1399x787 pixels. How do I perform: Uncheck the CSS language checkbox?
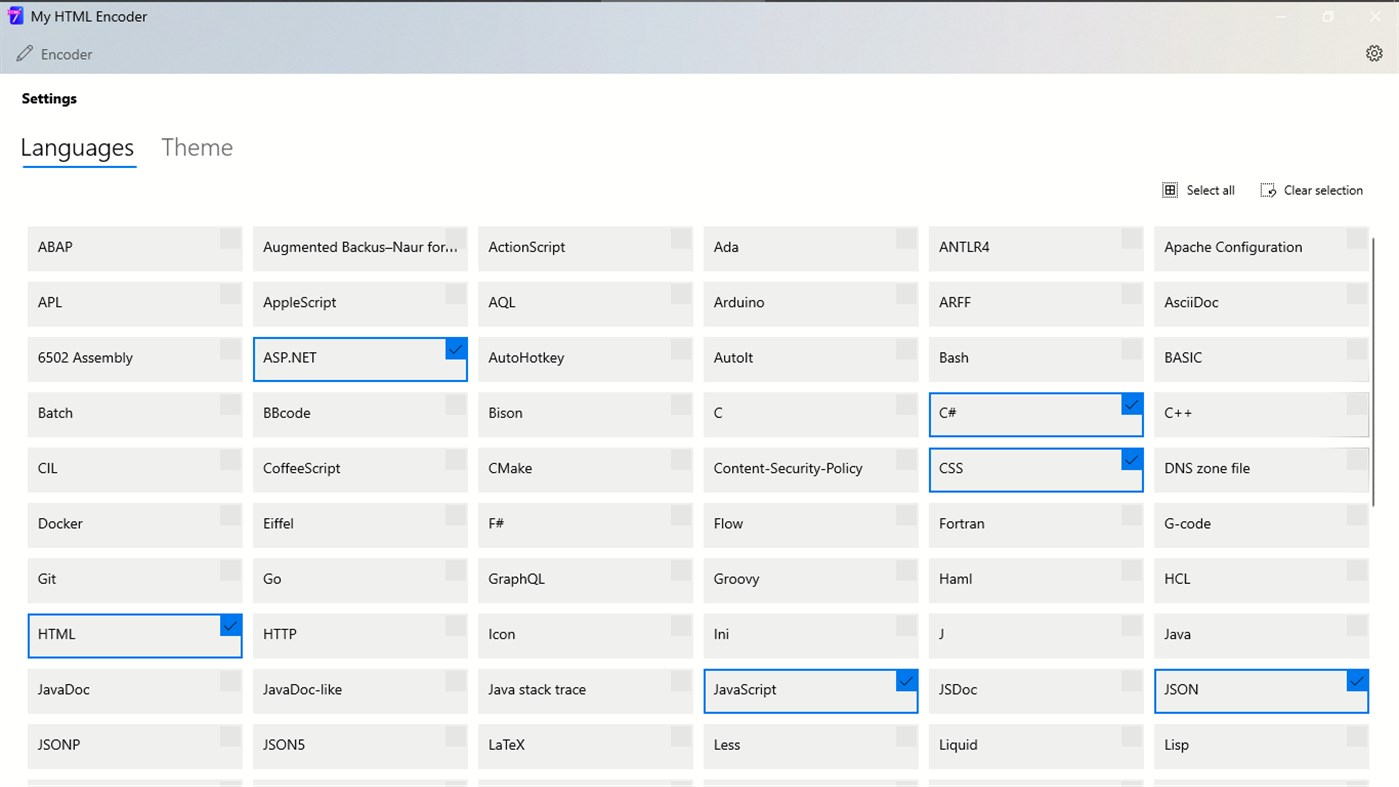1131,459
